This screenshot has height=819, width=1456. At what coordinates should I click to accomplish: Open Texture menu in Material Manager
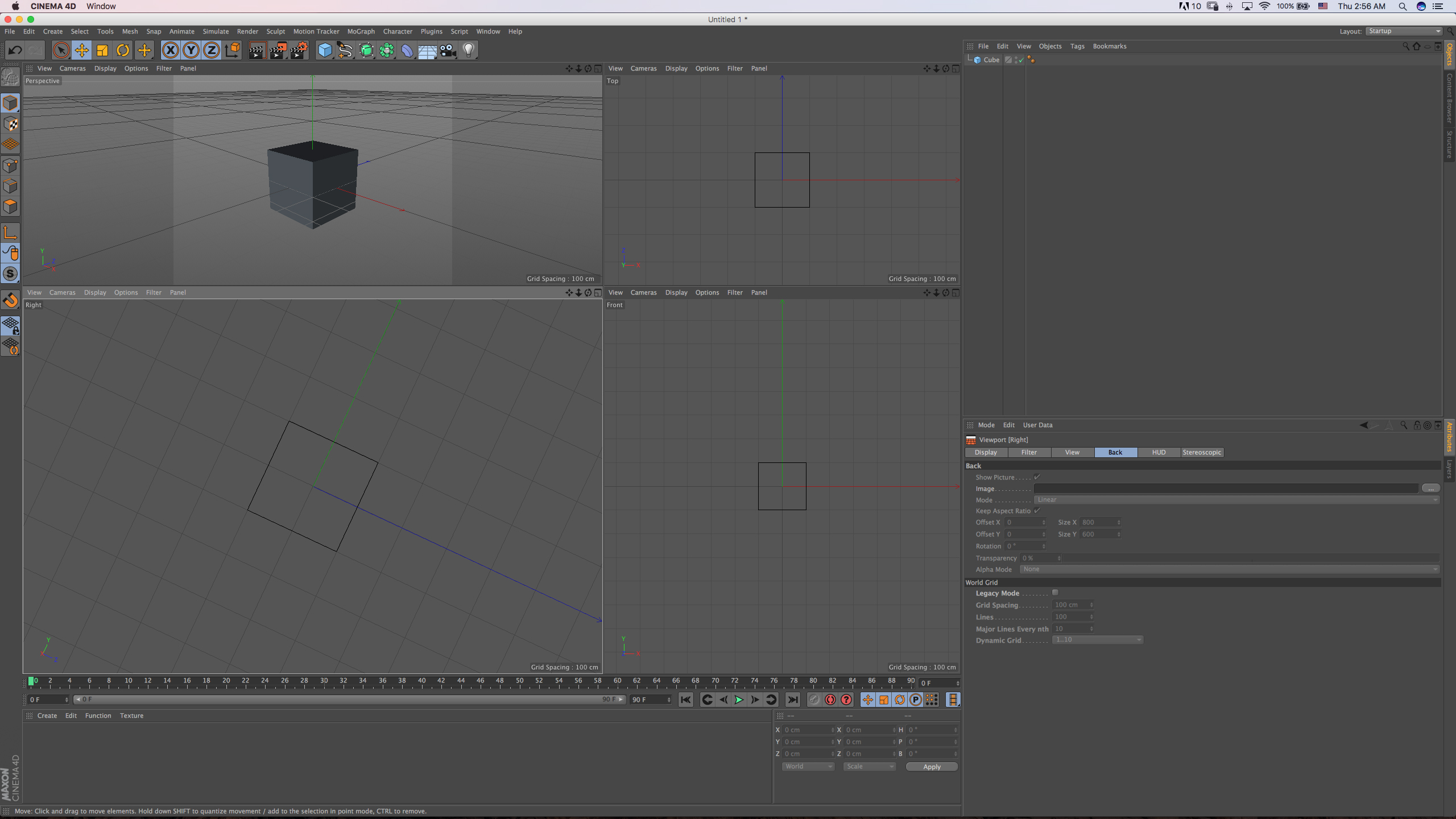[x=131, y=715]
